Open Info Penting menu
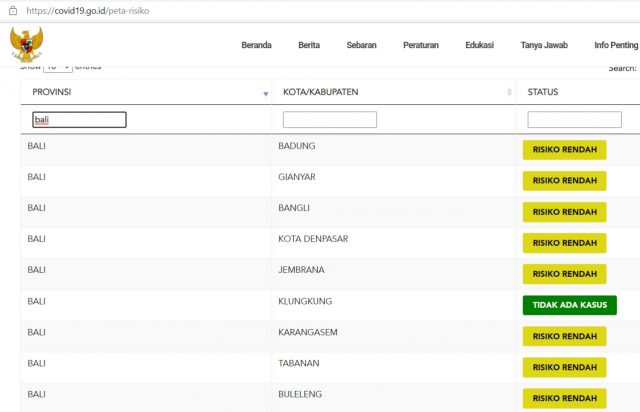This screenshot has height=412, width=640. click(616, 45)
